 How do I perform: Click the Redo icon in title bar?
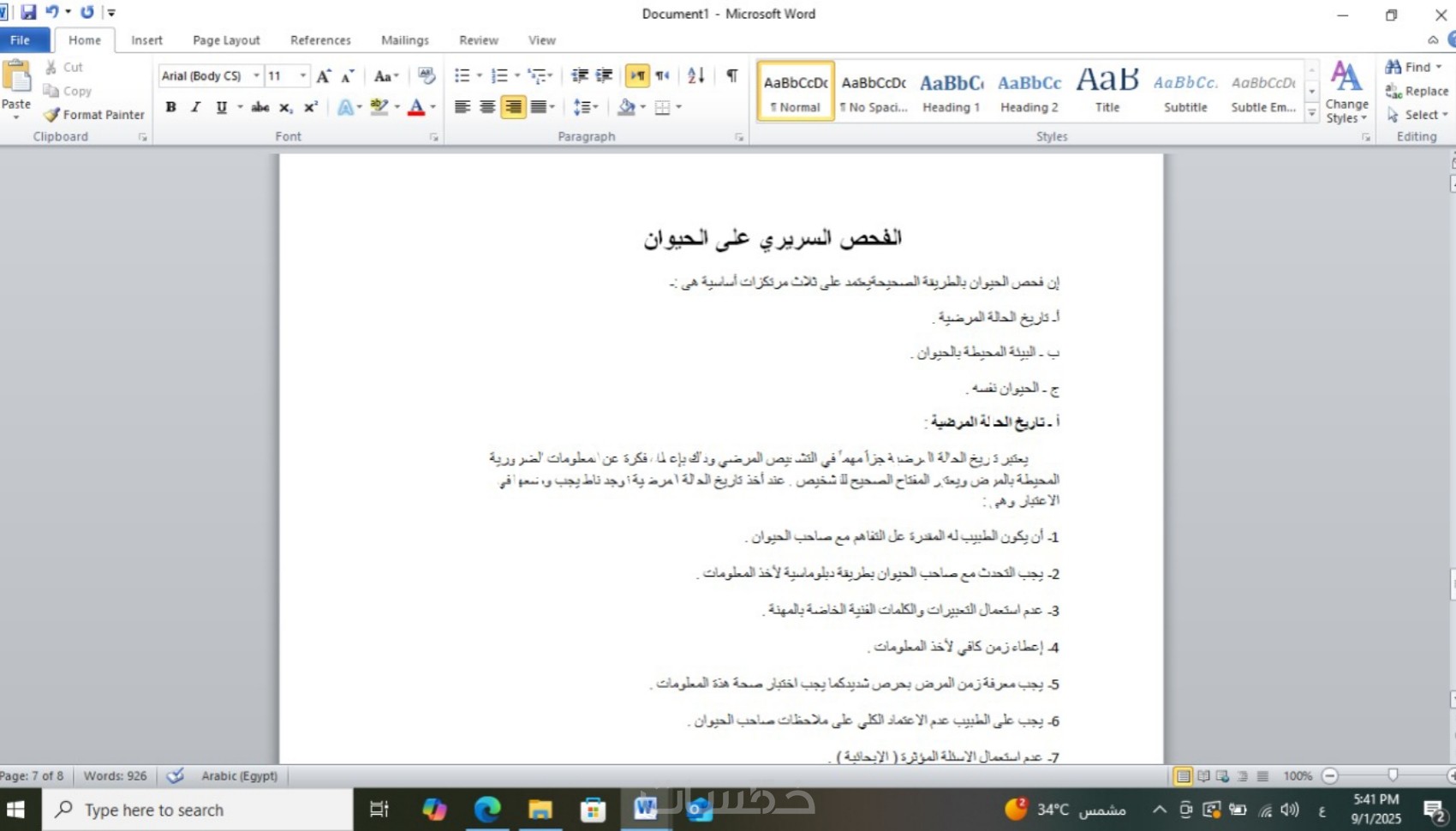(x=87, y=12)
